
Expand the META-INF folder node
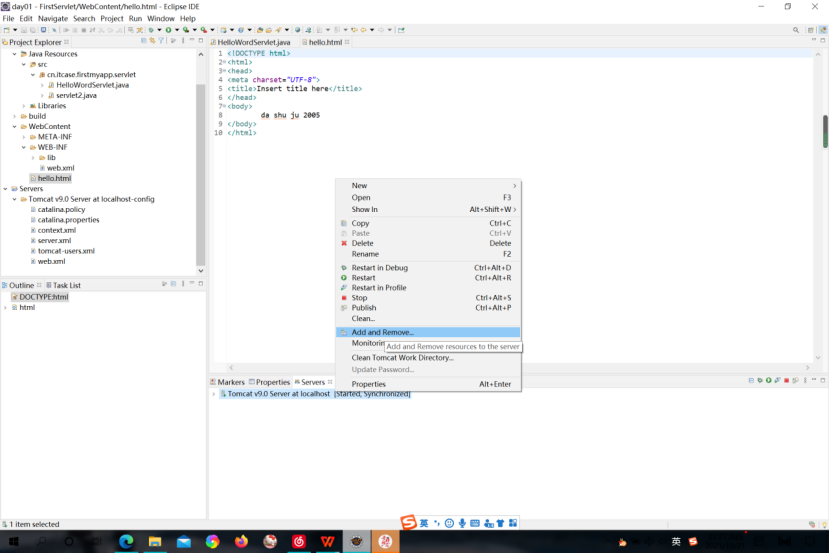click(x=24, y=137)
